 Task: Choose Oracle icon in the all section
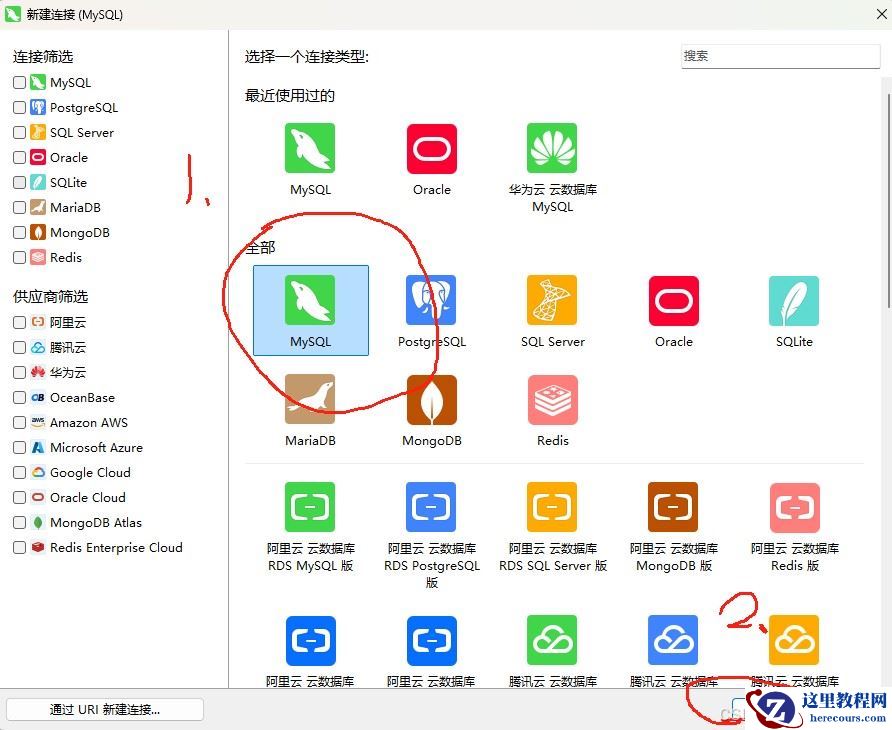(674, 300)
